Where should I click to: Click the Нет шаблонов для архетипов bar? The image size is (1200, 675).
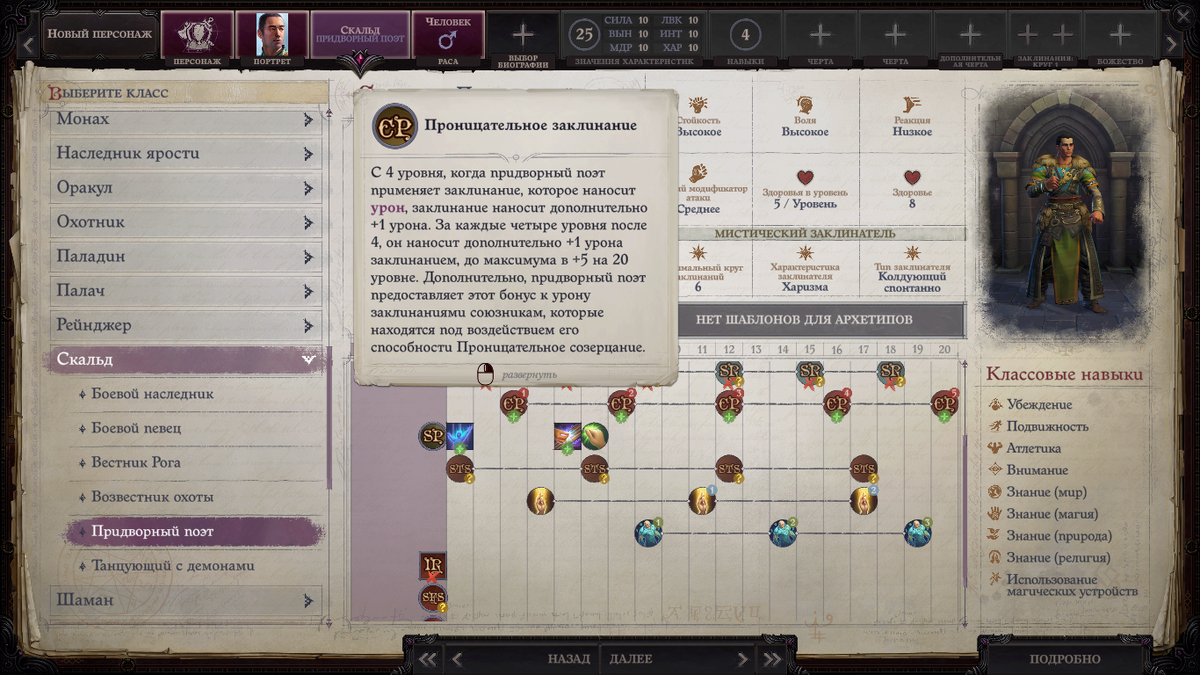(x=806, y=320)
